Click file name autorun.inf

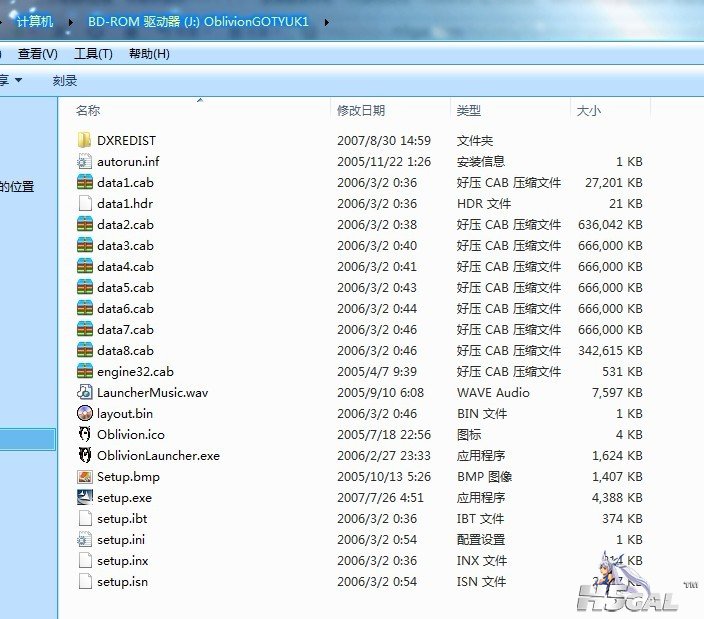(x=128, y=162)
